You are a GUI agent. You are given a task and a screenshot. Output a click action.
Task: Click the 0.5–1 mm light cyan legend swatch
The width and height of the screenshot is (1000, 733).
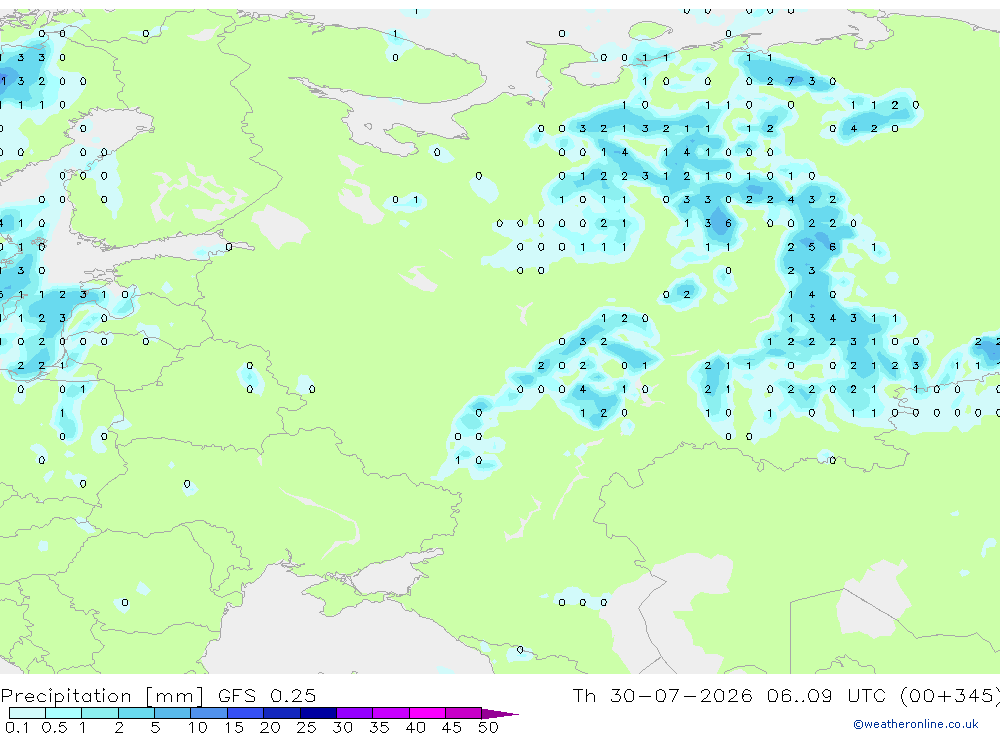(63, 713)
